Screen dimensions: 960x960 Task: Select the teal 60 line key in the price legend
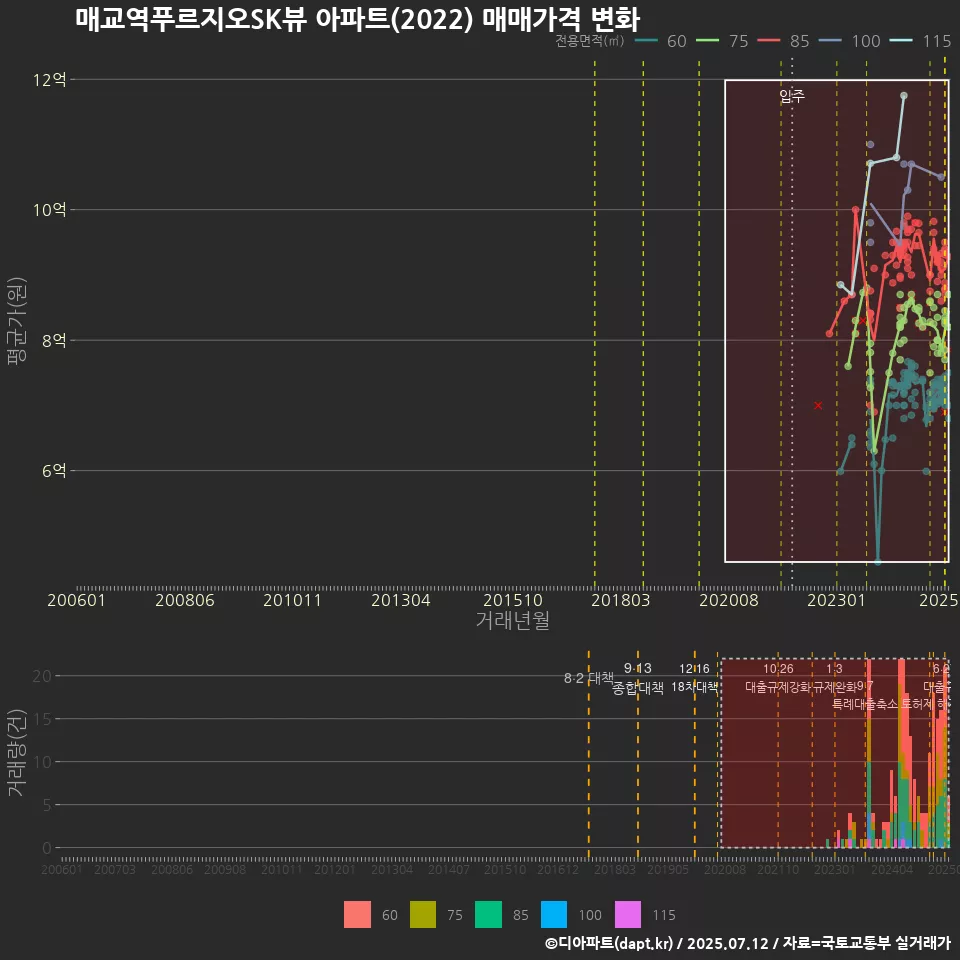pyautogui.click(x=646, y=41)
